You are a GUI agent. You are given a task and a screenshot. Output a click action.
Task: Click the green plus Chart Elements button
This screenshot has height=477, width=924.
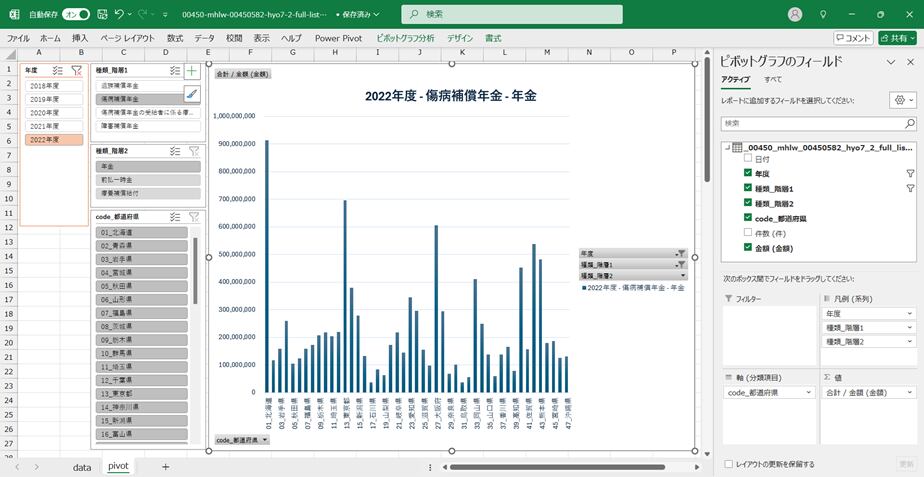[192, 72]
